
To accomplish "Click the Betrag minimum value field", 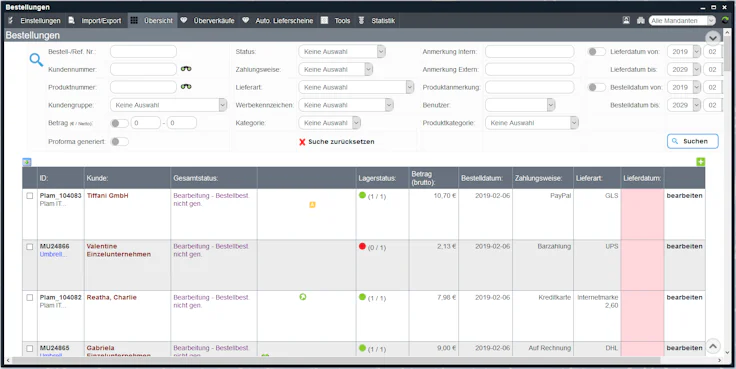I will [x=146, y=123].
